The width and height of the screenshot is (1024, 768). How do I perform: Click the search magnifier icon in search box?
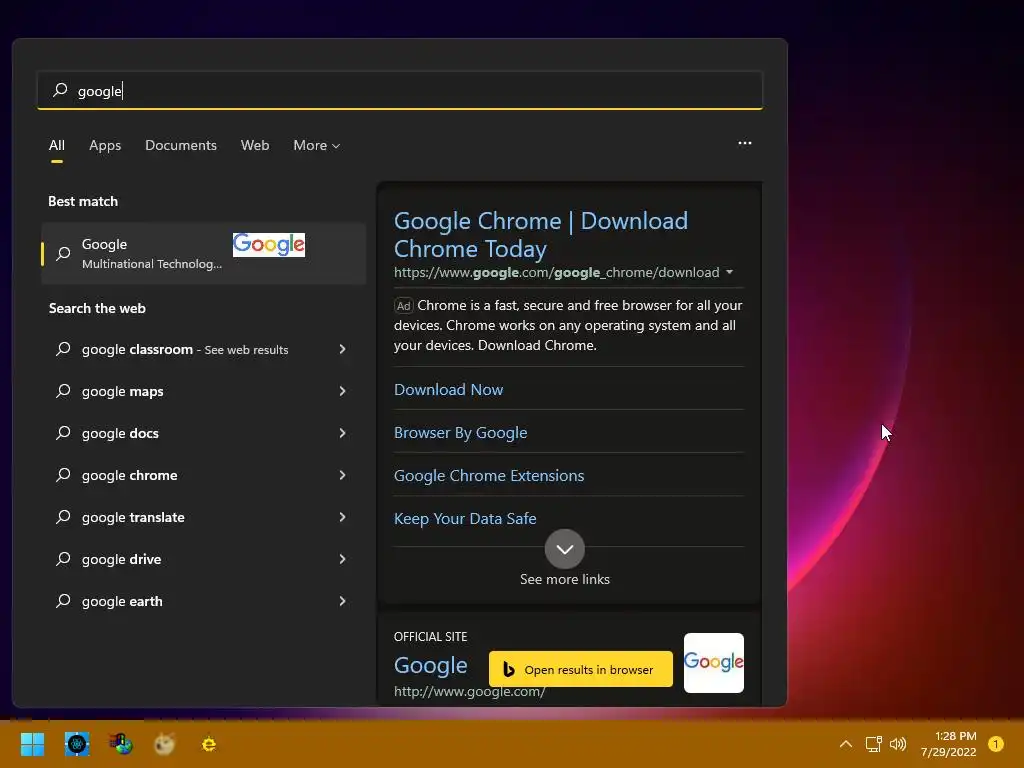click(x=60, y=90)
